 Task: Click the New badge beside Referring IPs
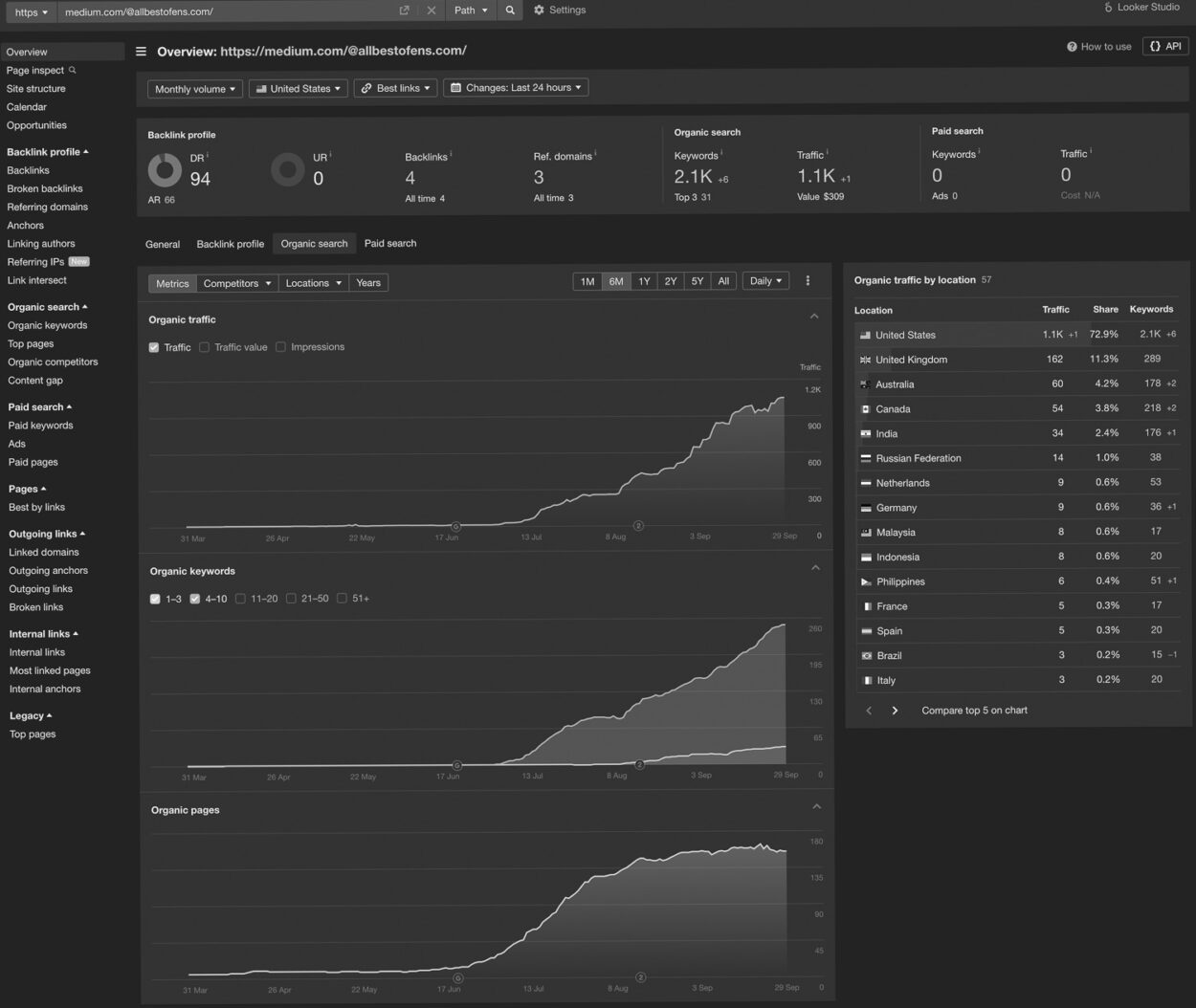click(78, 261)
